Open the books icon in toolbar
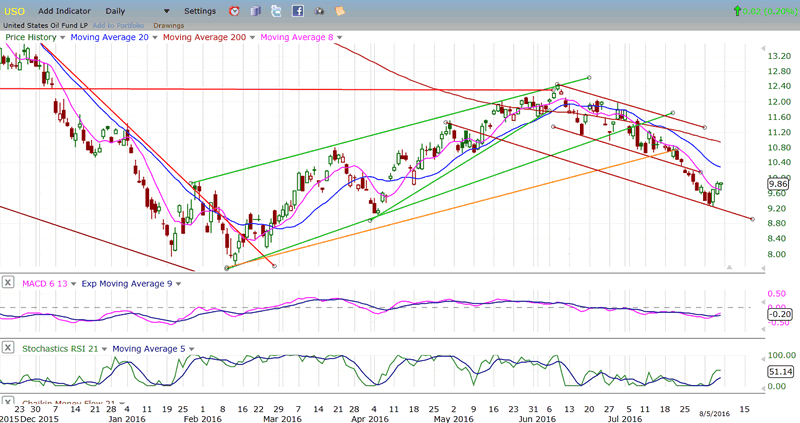The width and height of the screenshot is (800, 423). 255,11
